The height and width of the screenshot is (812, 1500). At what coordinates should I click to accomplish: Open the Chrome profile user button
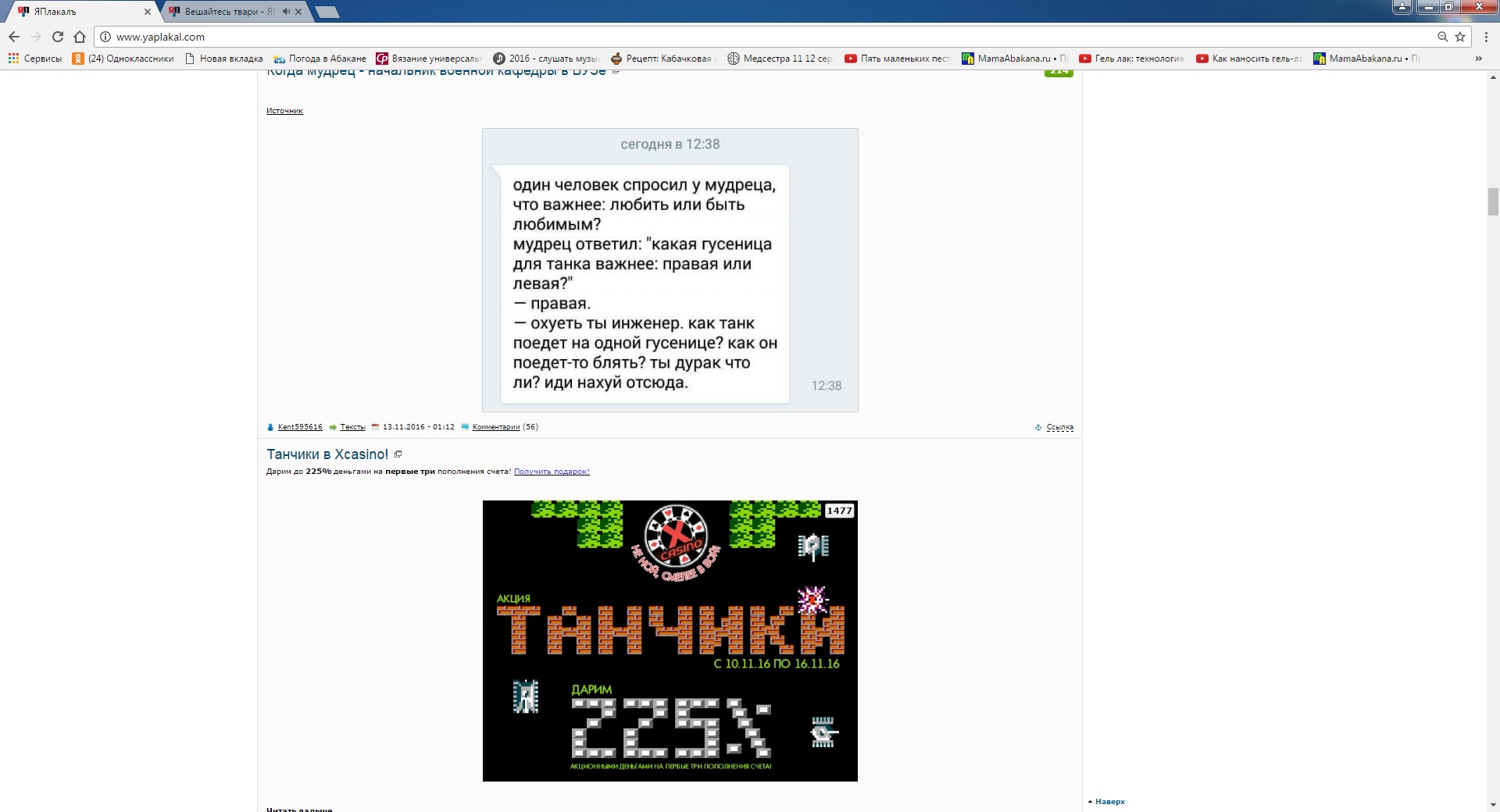pyautogui.click(x=1402, y=7)
